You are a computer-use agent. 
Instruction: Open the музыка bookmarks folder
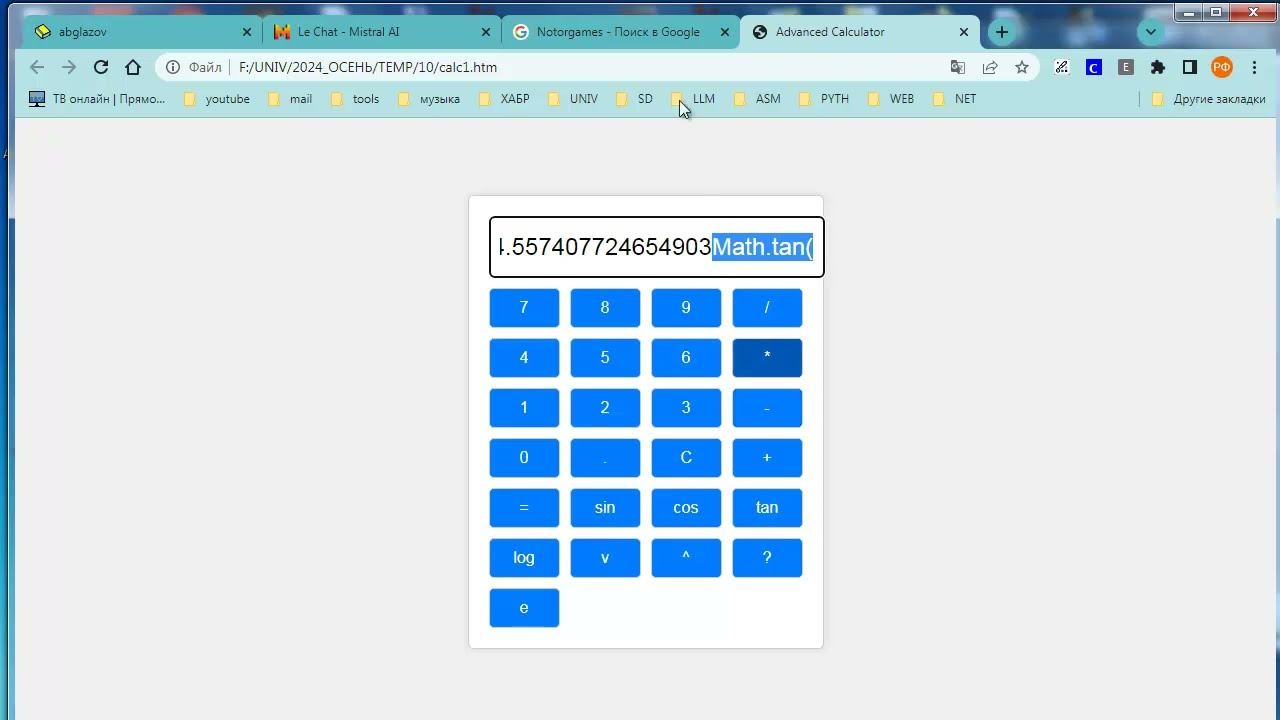(x=429, y=99)
